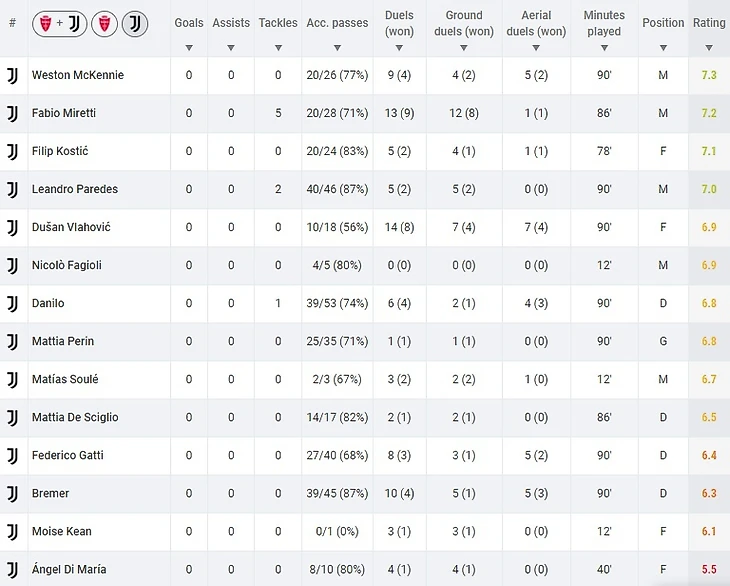
Task: Sort by Acc. passes arrow
Action: pyautogui.click(x=337, y=48)
